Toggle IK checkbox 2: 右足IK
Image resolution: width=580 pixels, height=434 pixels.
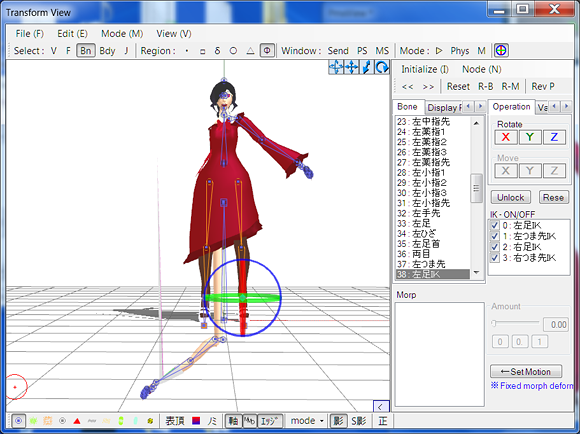[x=495, y=247]
